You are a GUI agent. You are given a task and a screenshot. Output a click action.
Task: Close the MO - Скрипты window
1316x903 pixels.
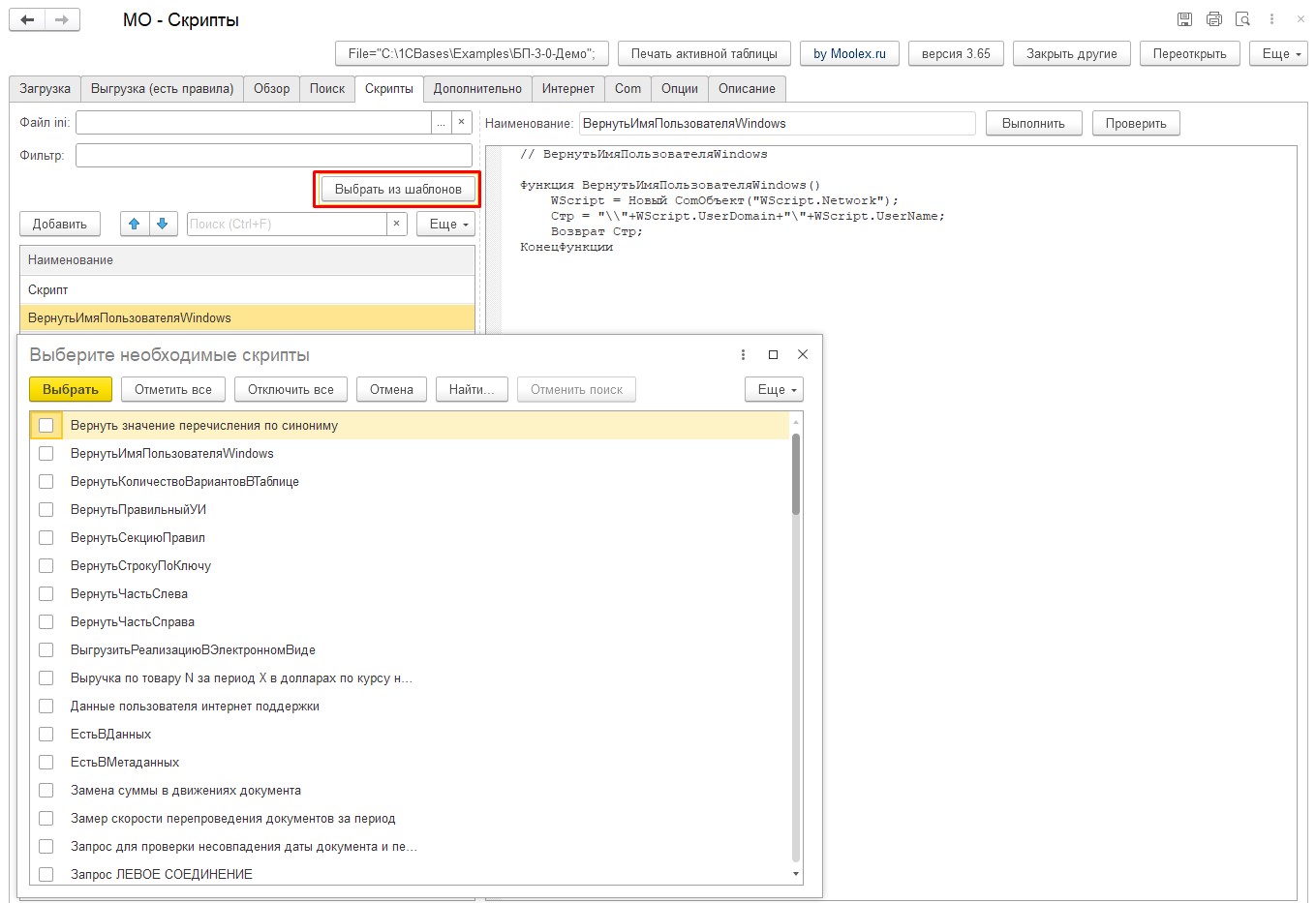(1301, 19)
